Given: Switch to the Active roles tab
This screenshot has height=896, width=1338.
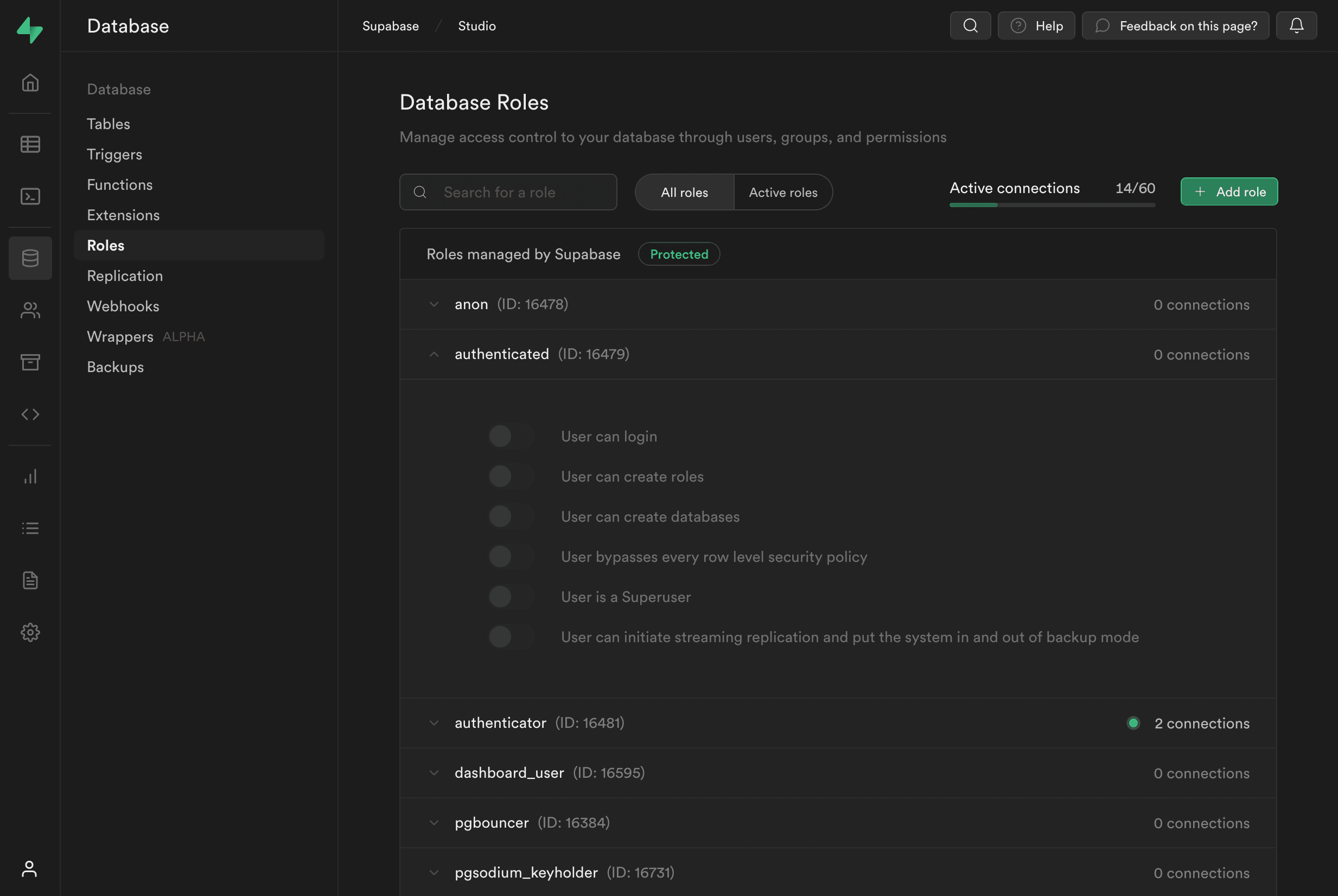Looking at the screenshot, I should 782,193.
